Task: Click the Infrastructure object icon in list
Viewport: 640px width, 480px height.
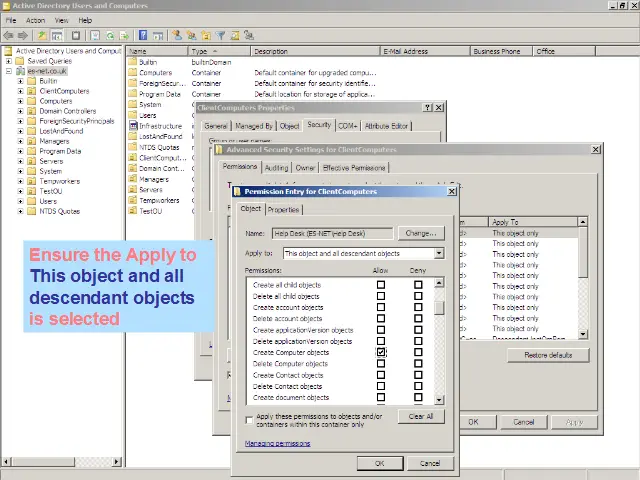Action: [132, 126]
